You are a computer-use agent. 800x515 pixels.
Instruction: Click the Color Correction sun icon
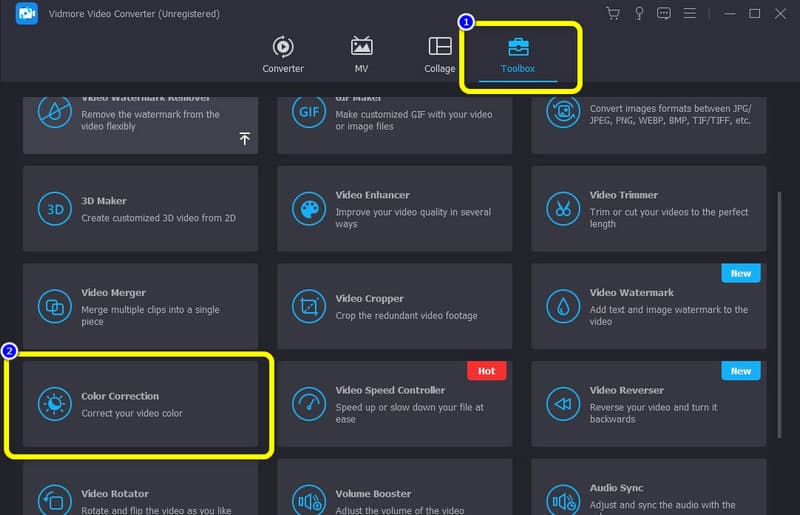(x=53, y=404)
